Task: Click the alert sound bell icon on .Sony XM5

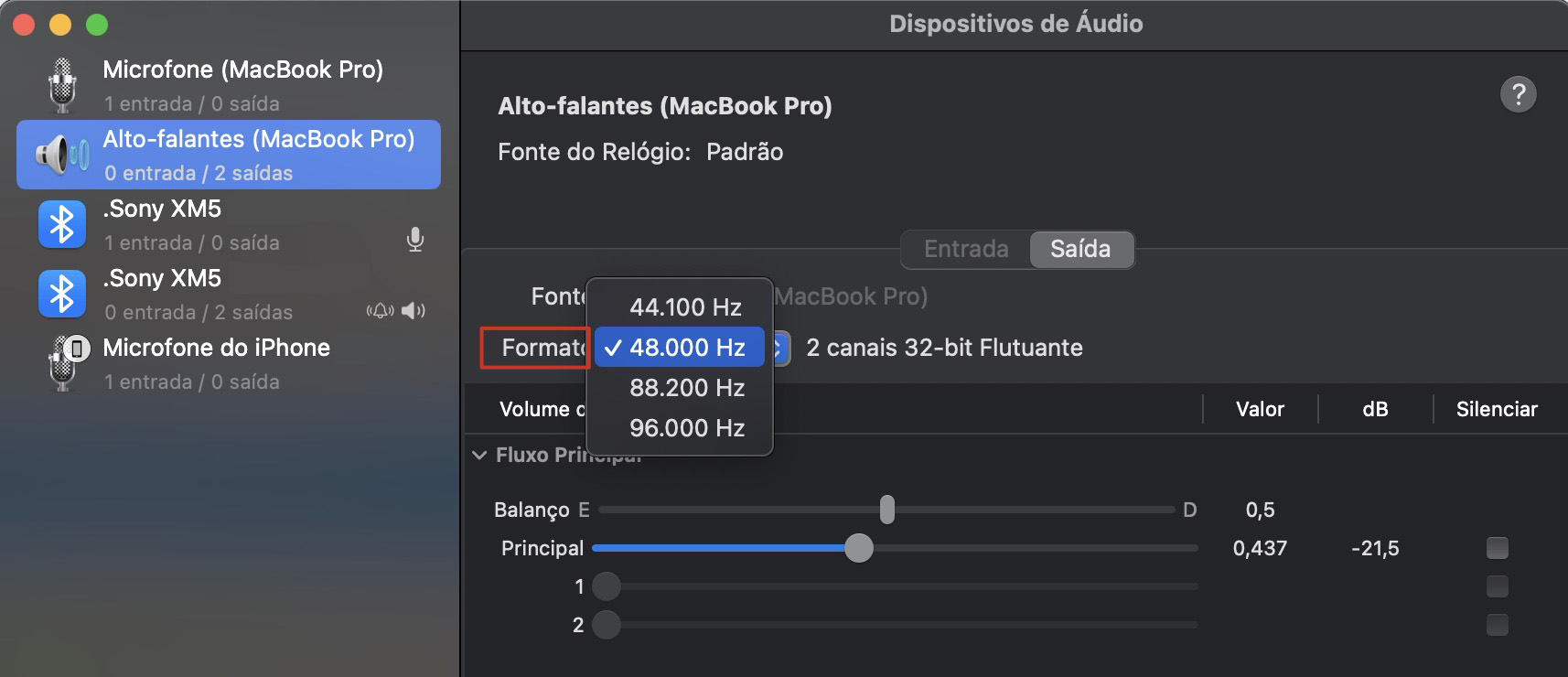Action: click(380, 311)
